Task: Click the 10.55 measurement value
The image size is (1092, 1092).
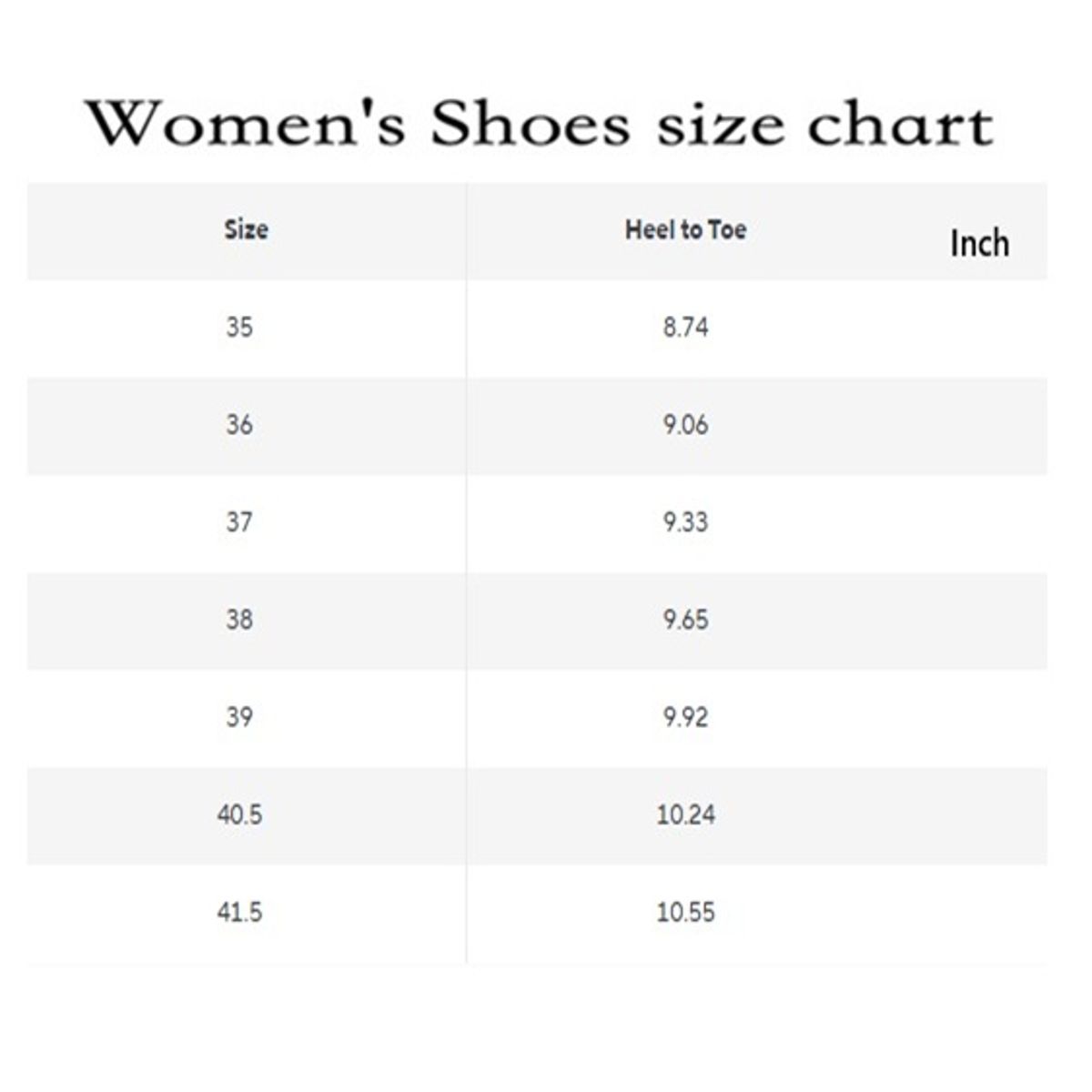Action: click(x=685, y=911)
